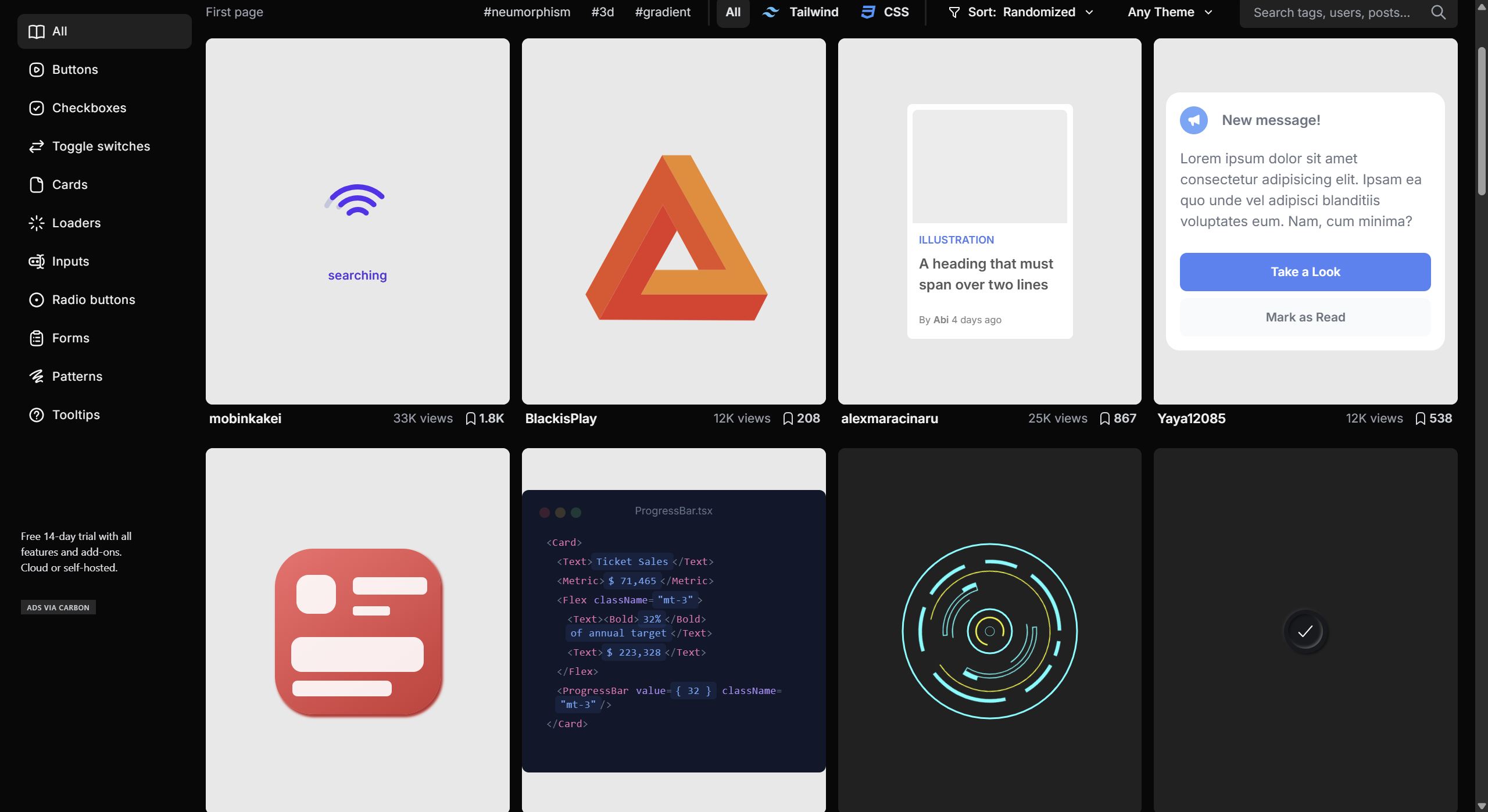
Task: Toggle the round checkmark checkbox preview
Action: (x=1305, y=631)
